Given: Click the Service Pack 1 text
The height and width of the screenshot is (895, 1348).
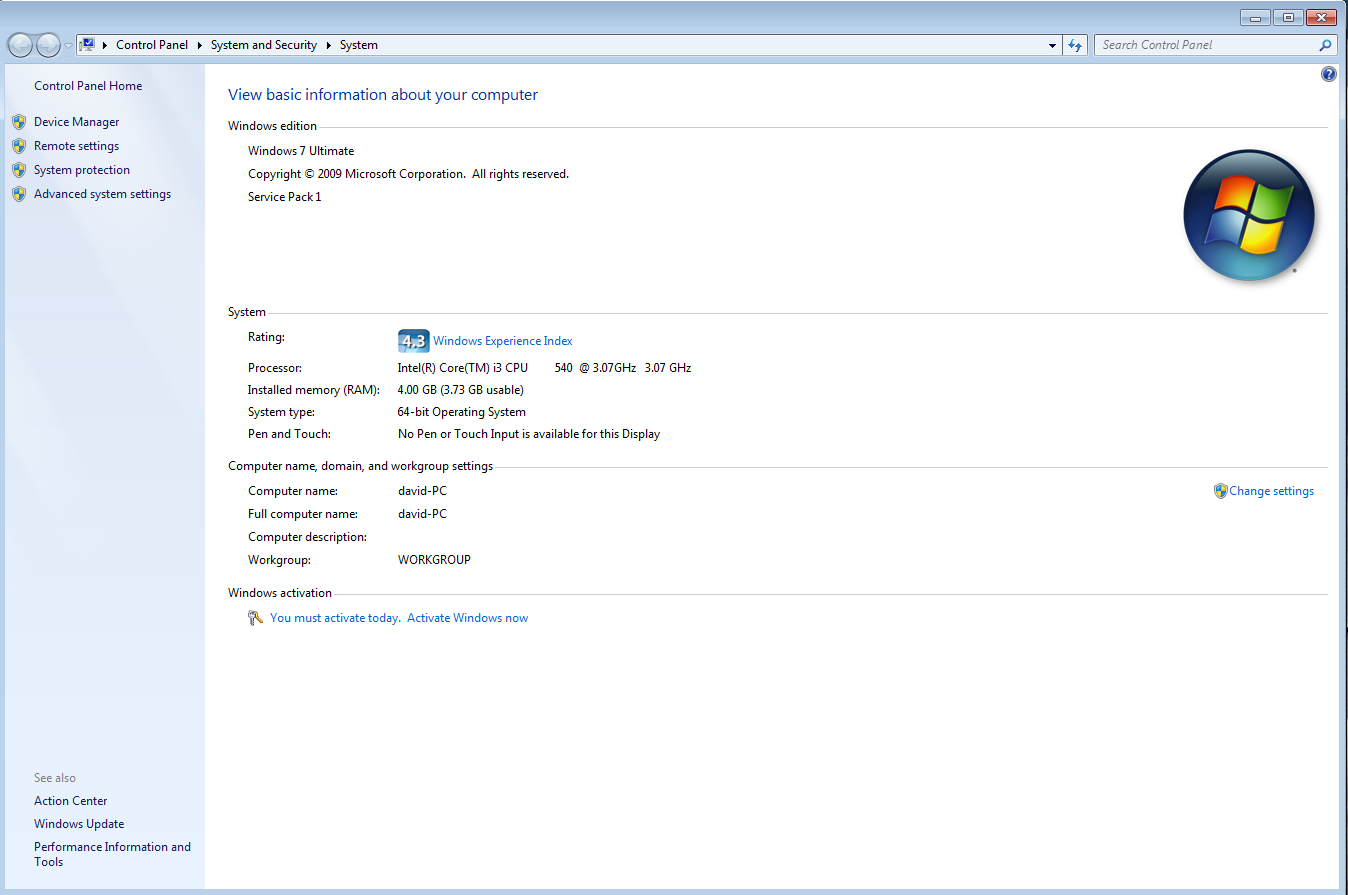Looking at the screenshot, I should 285,197.
